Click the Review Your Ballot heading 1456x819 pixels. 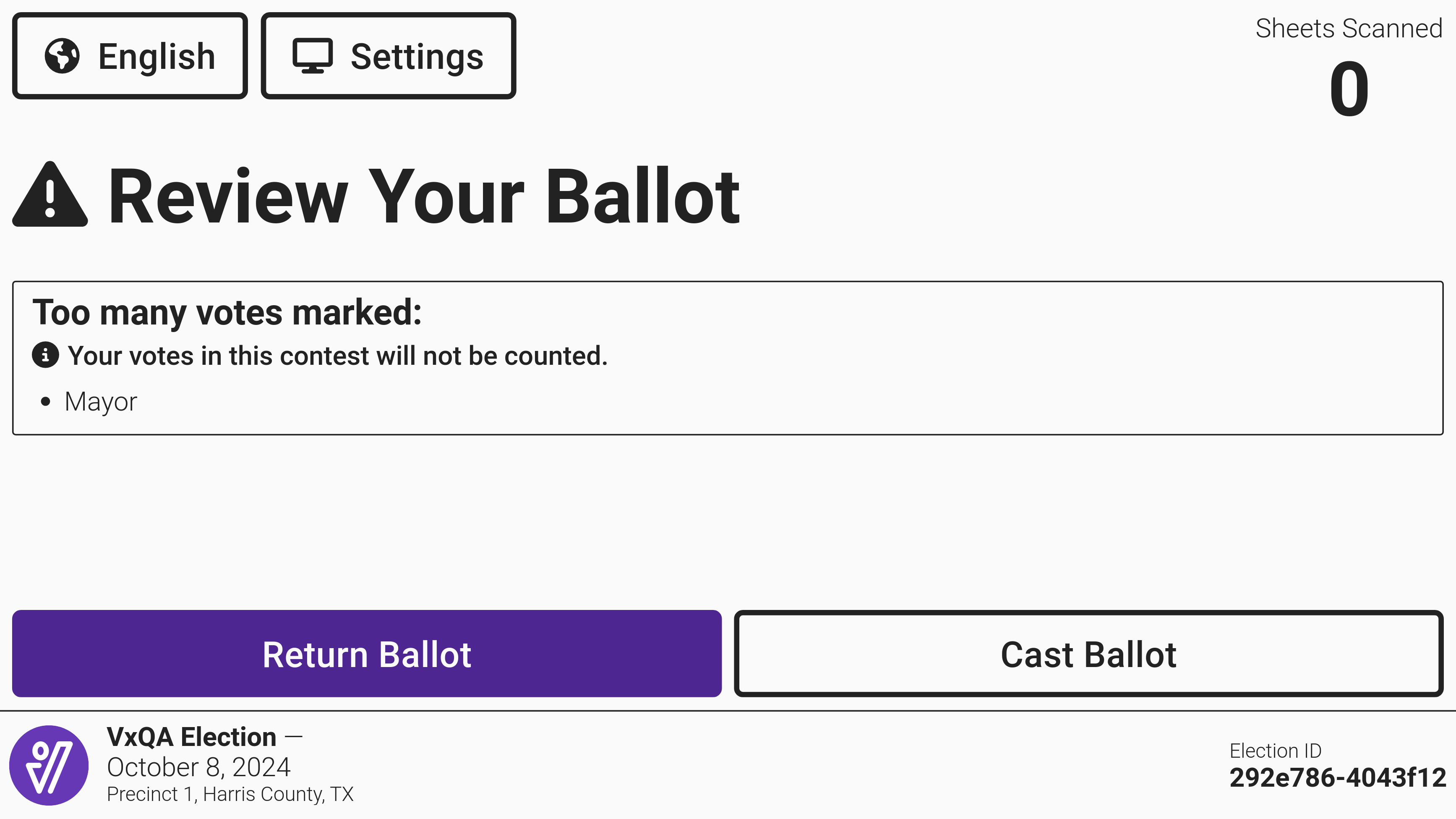click(424, 196)
